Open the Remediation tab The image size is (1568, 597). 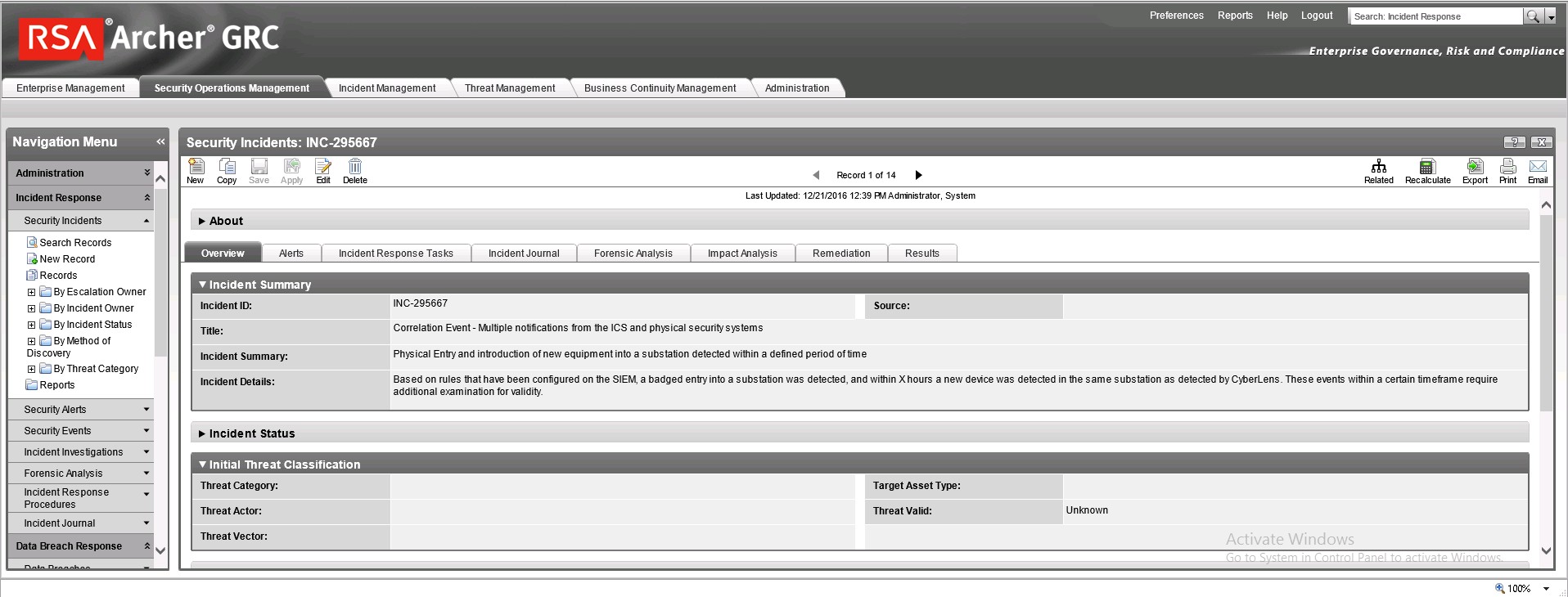tap(841, 254)
